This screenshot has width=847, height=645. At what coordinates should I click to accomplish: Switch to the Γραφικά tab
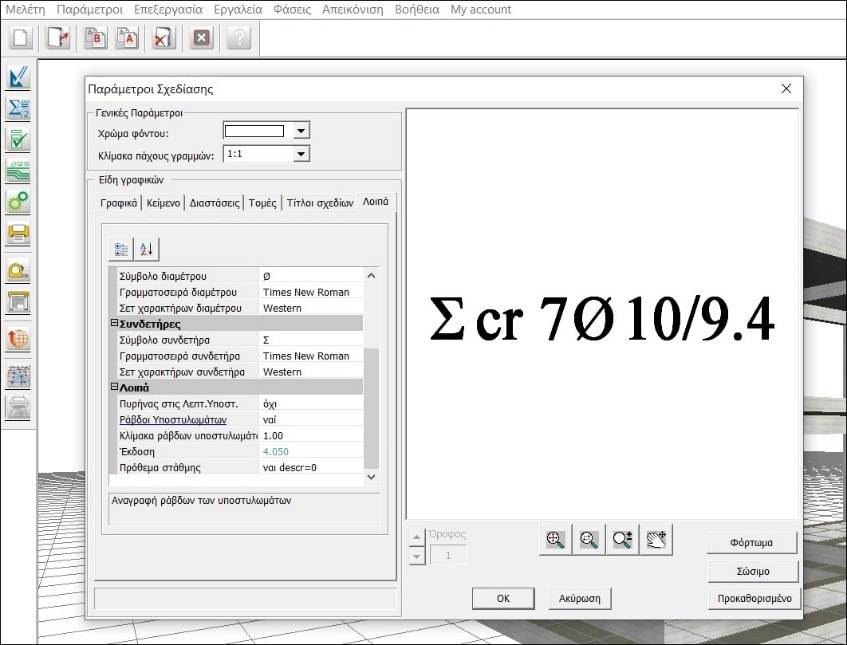pyautogui.click(x=119, y=203)
